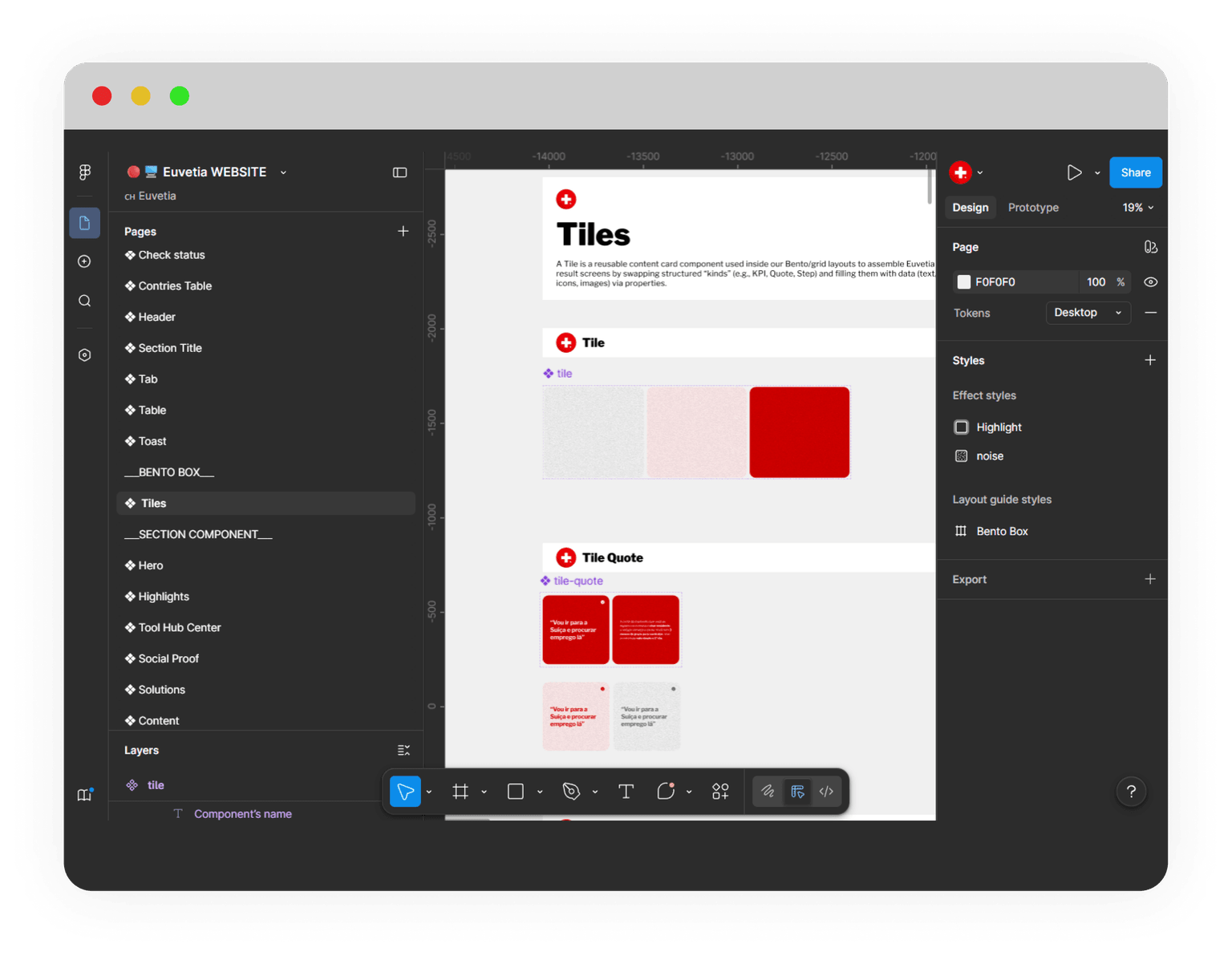
Task: Collapse all layers icon in Layers header
Action: point(403,750)
